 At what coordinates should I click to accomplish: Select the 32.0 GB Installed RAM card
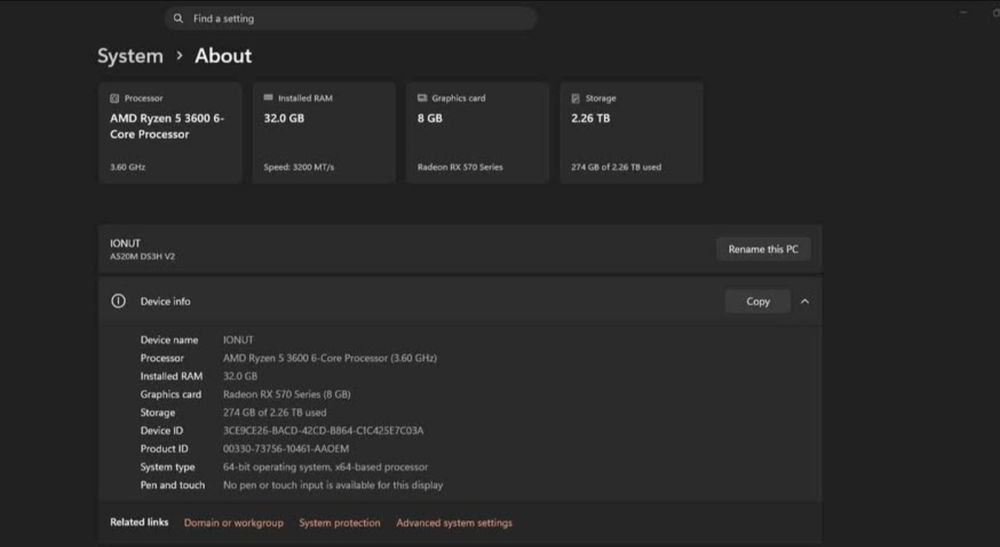324,133
